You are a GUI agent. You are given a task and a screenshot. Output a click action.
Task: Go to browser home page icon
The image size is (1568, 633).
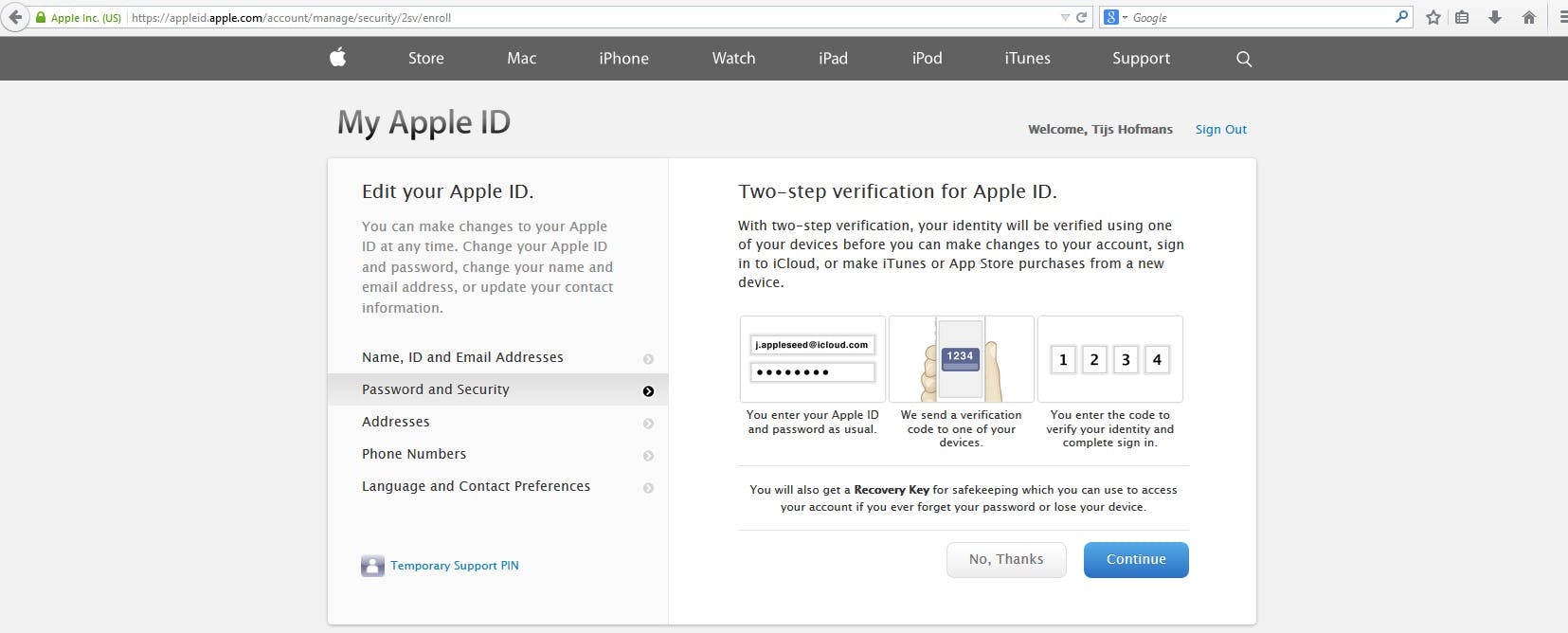point(1528,17)
